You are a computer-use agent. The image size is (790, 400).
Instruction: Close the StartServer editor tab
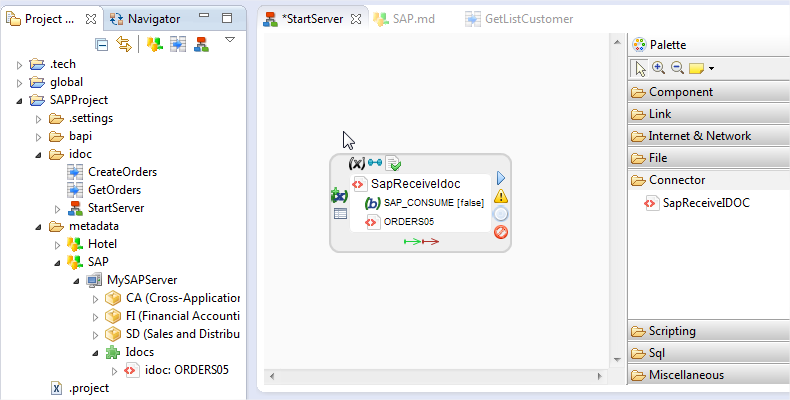pyautogui.click(x=356, y=19)
